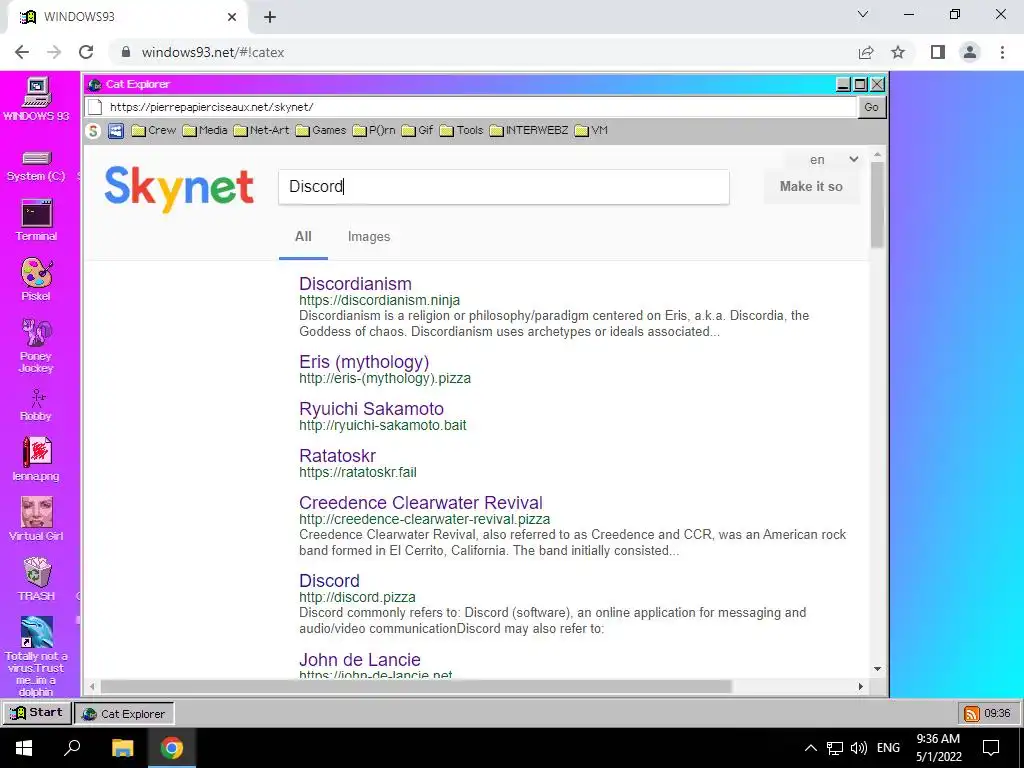Click the Chrome address bar URL
1024x768 pixels.
pyautogui.click(x=213, y=52)
